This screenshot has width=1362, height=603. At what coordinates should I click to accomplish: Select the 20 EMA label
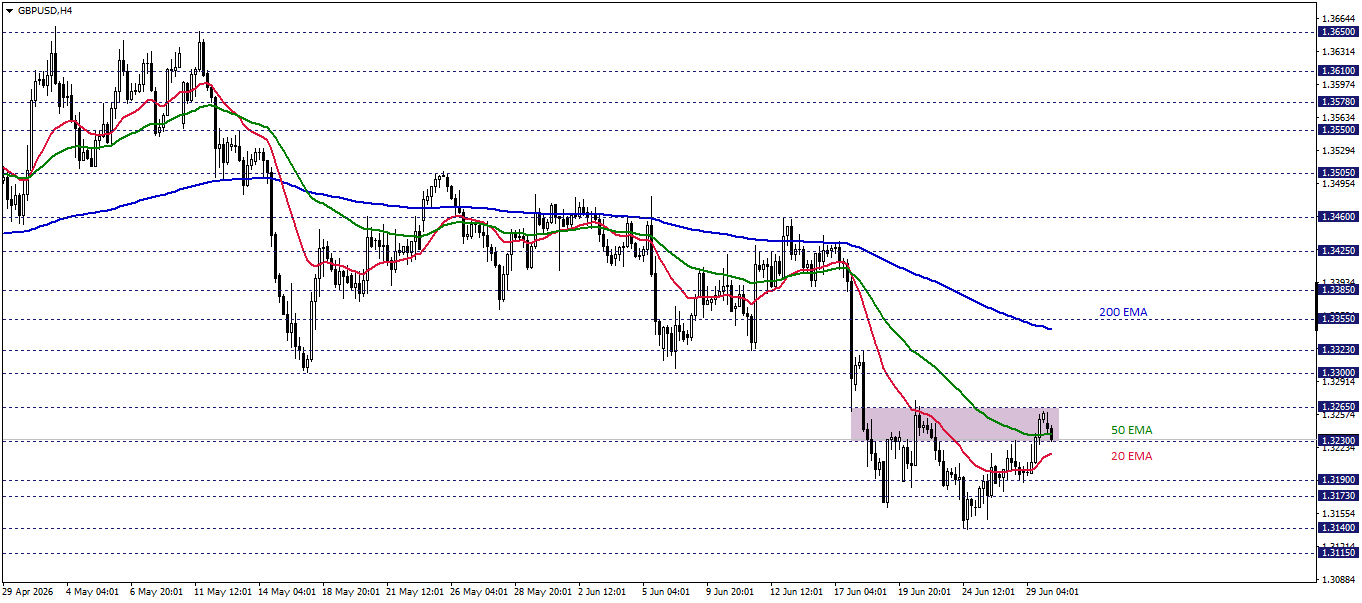point(1132,456)
